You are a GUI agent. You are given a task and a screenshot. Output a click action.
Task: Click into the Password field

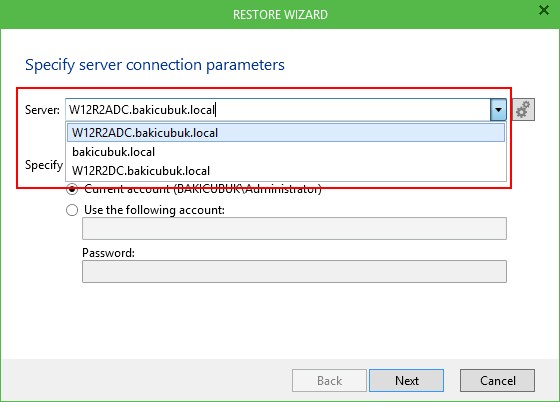click(294, 272)
